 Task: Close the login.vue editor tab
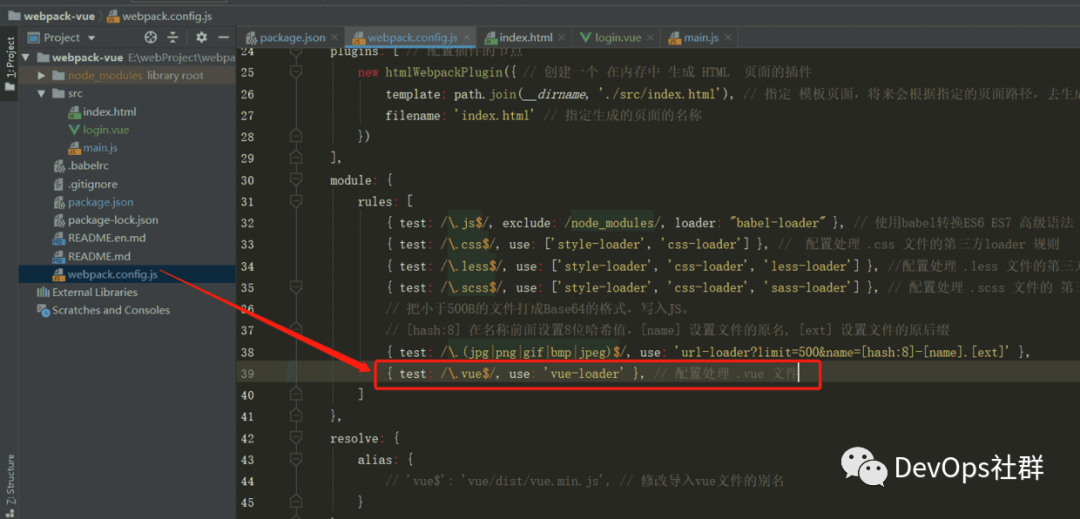[650, 38]
